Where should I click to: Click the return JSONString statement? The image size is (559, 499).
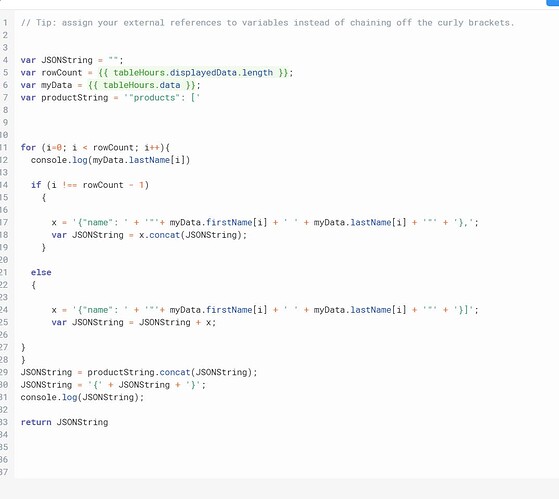coord(64,422)
